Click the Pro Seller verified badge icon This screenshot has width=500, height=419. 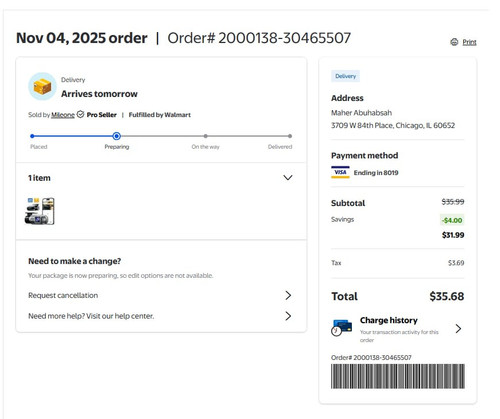[x=80, y=114]
